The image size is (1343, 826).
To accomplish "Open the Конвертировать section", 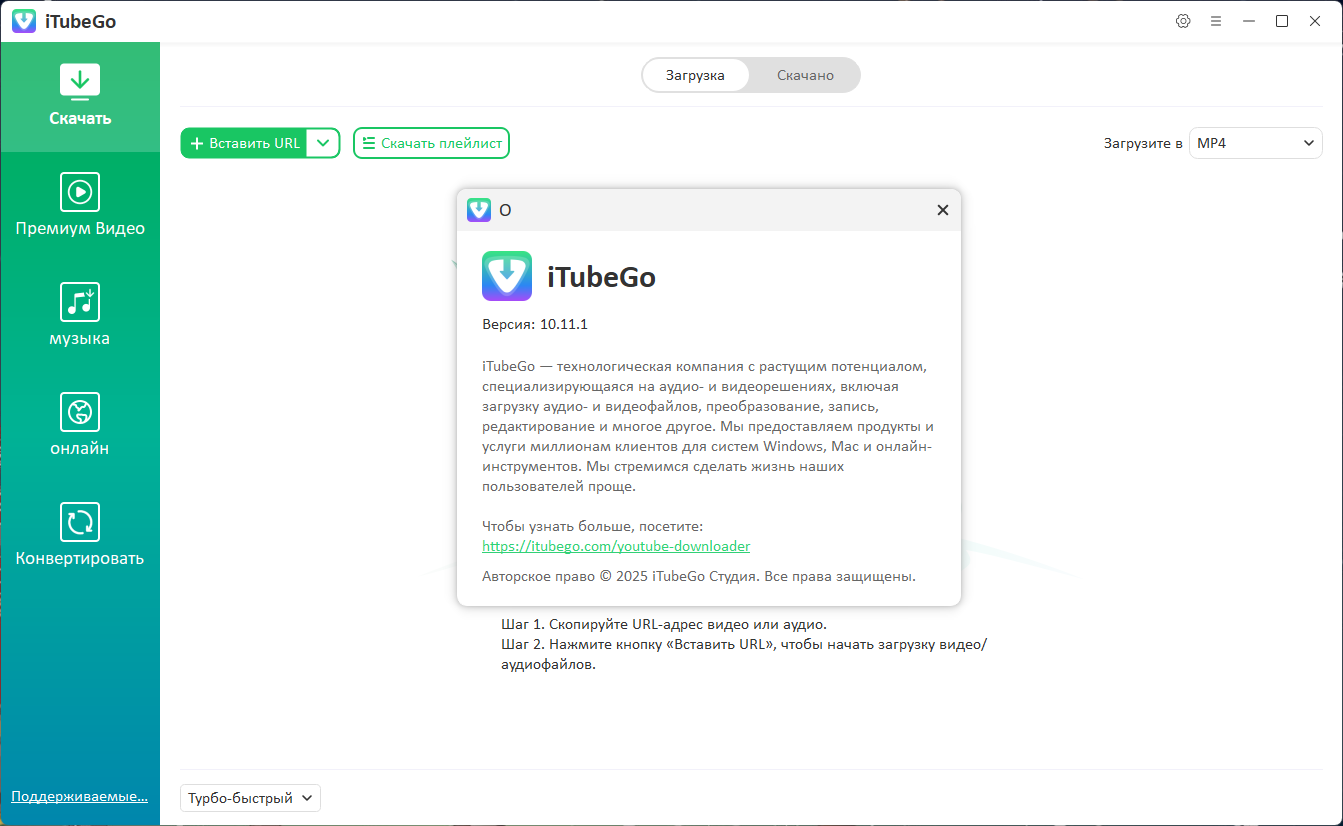I will (x=80, y=522).
